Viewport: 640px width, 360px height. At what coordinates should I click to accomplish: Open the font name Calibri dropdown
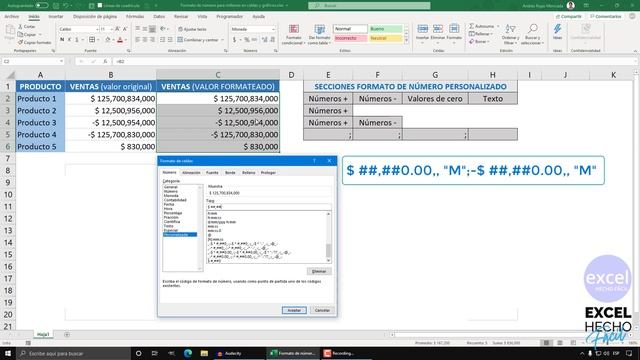[x=97, y=29]
